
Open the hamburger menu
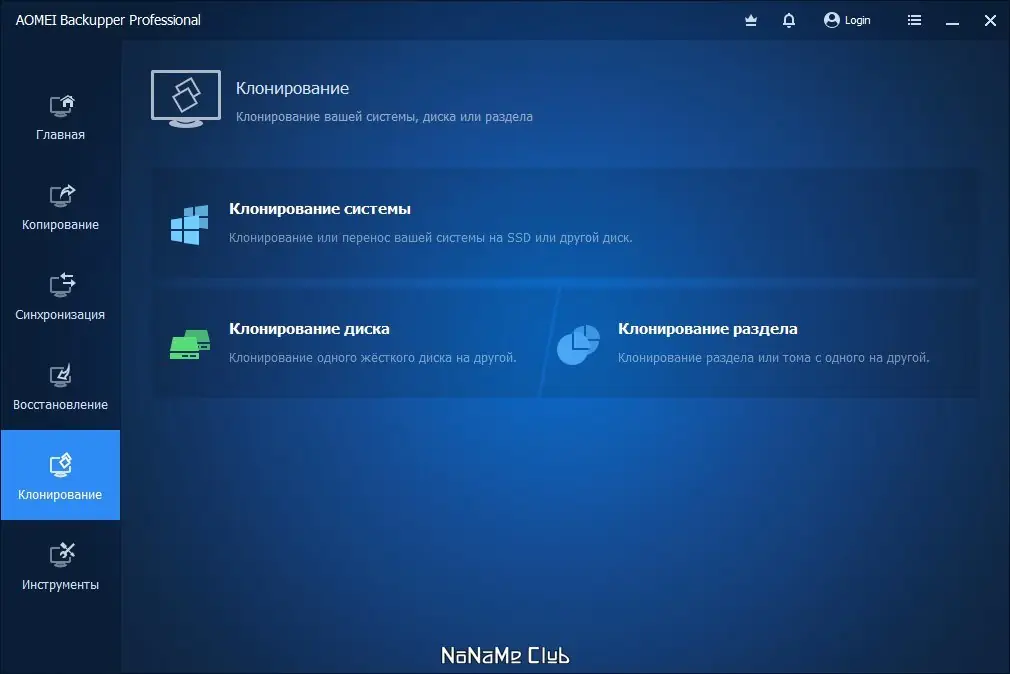914,19
